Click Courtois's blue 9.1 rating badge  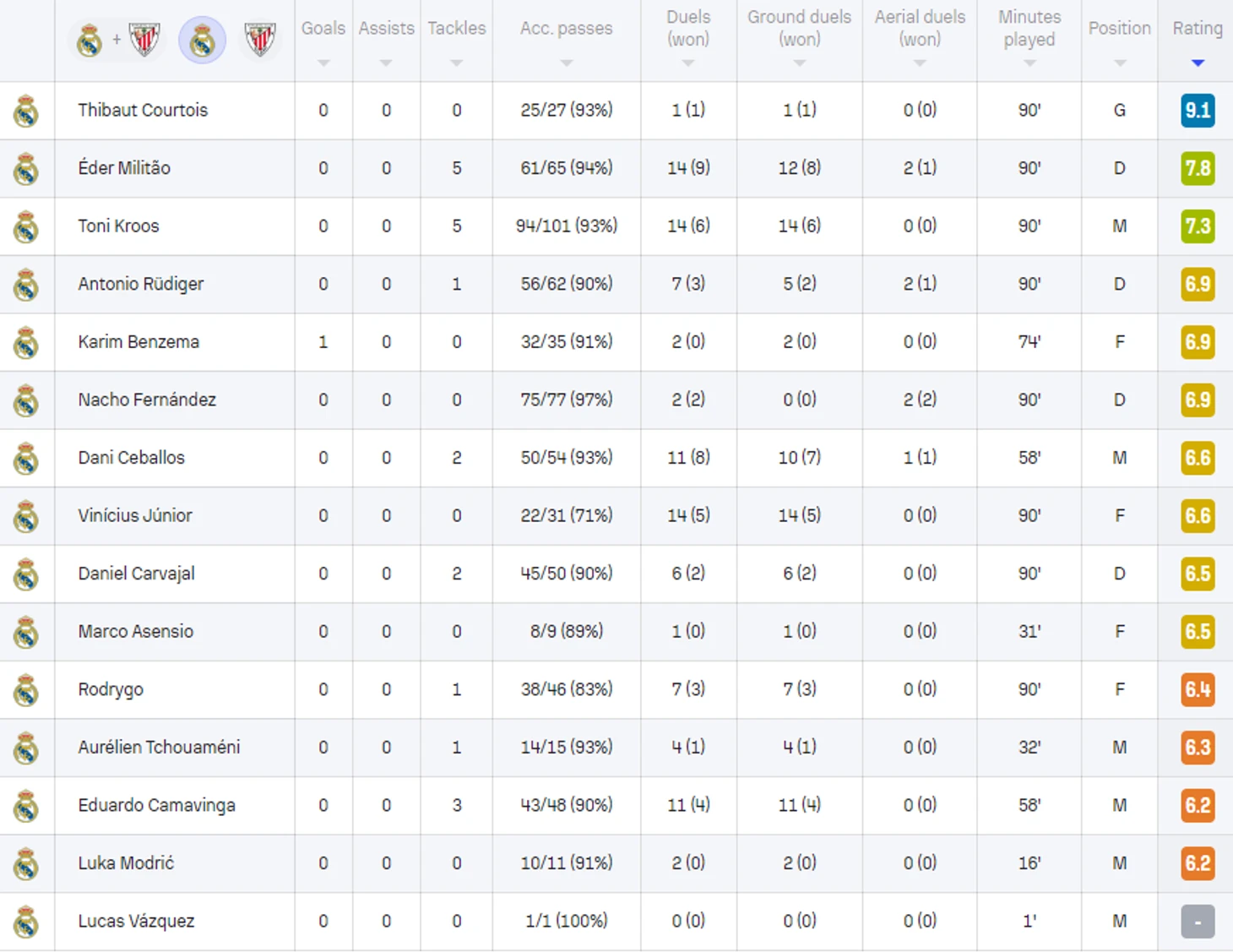[x=1198, y=111]
